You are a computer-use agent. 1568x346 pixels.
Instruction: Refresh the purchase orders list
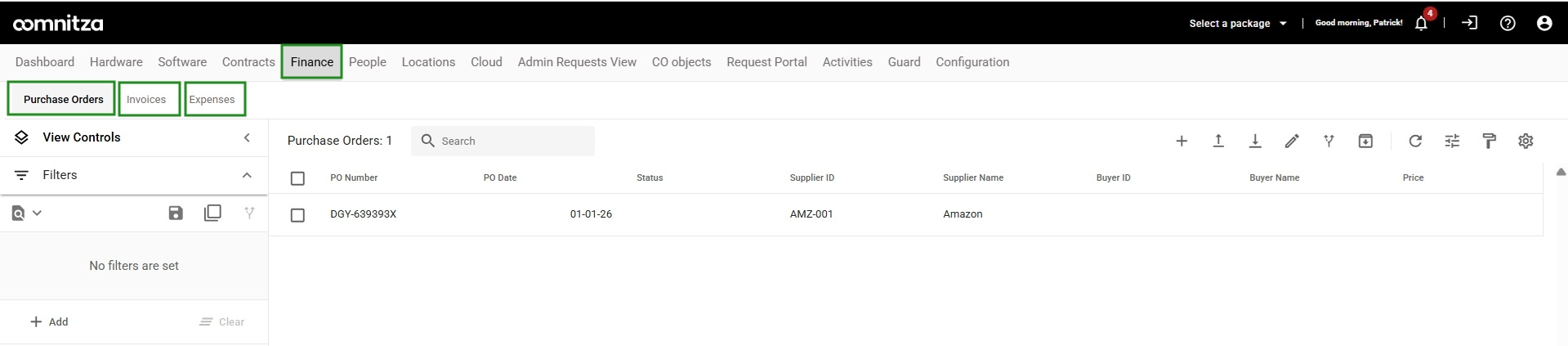click(x=1415, y=141)
